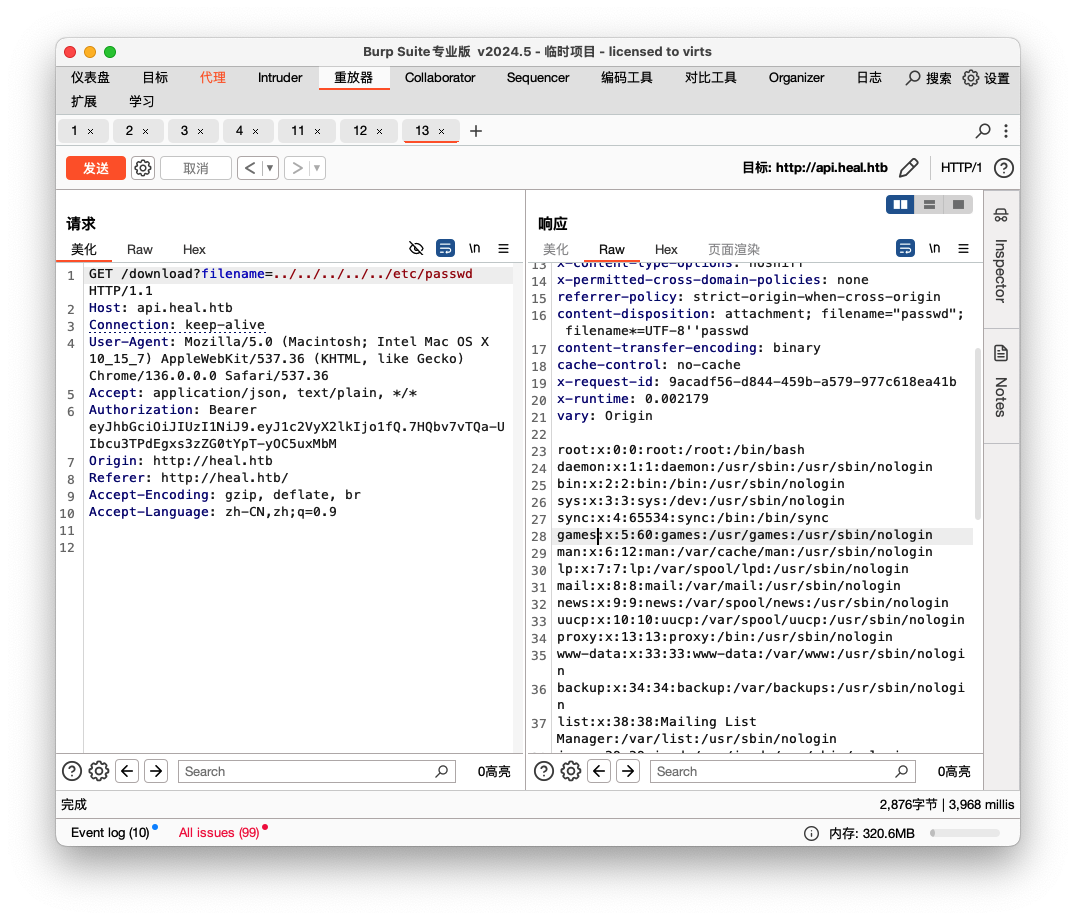Select Repeater tab 1

point(74,130)
